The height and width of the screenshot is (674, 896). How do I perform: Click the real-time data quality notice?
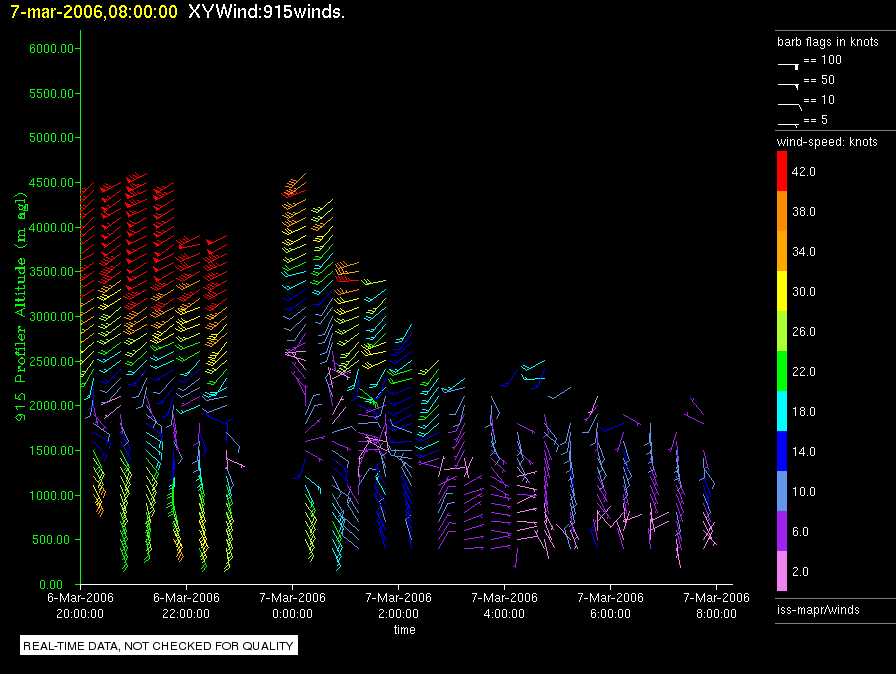pos(159,646)
